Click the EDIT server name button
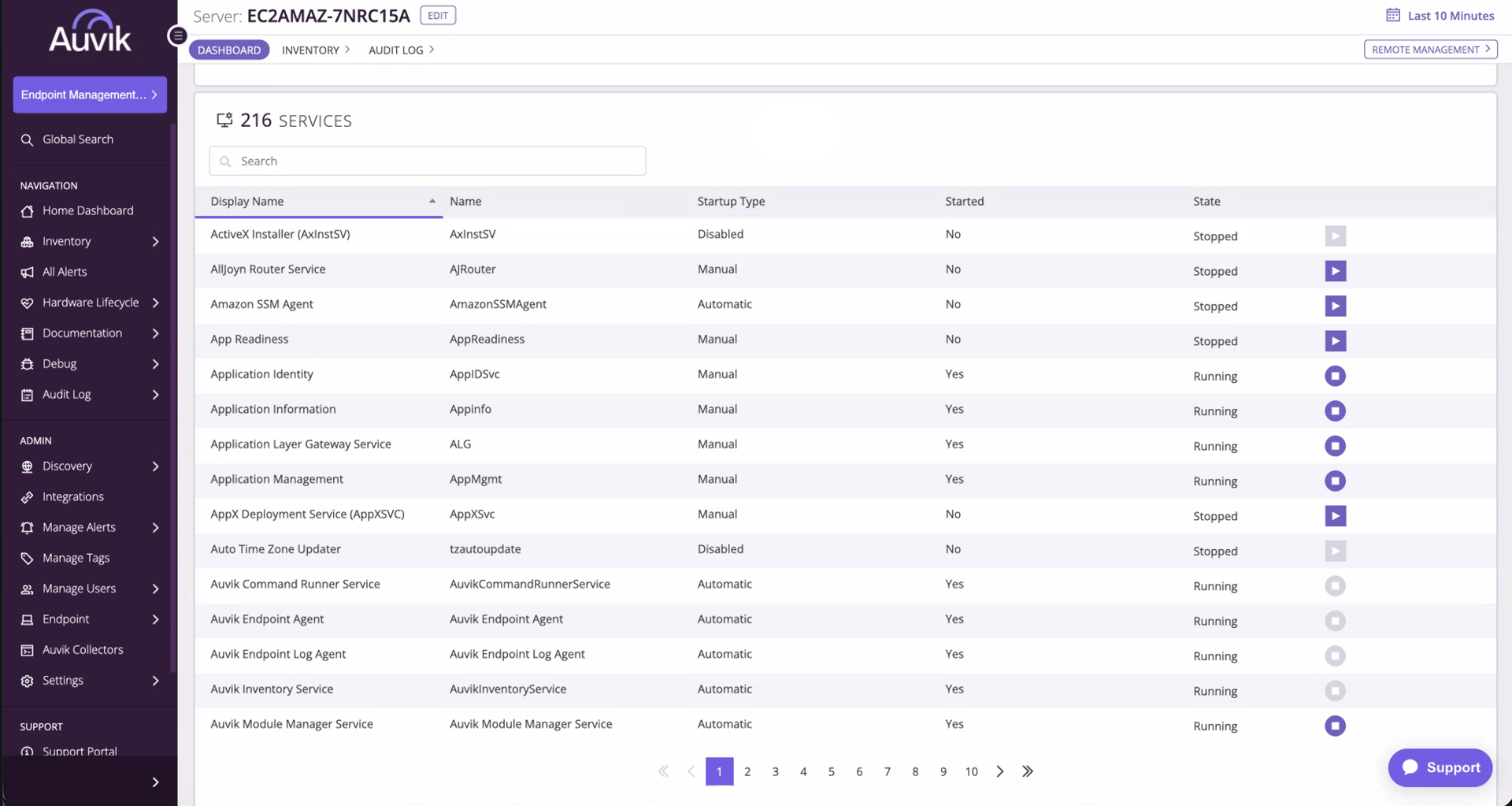 (x=438, y=15)
